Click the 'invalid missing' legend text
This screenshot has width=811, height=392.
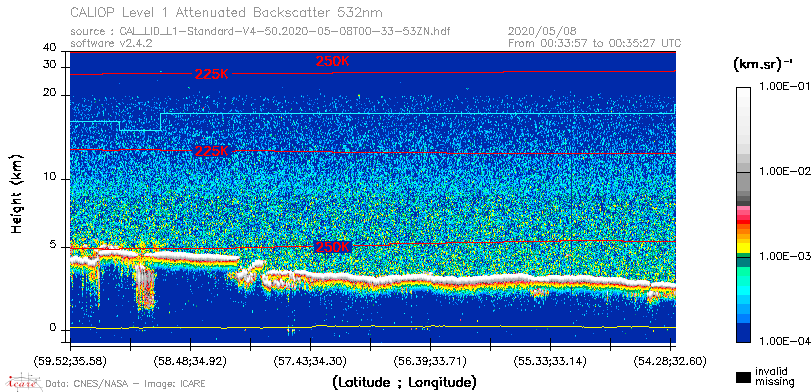(774, 377)
